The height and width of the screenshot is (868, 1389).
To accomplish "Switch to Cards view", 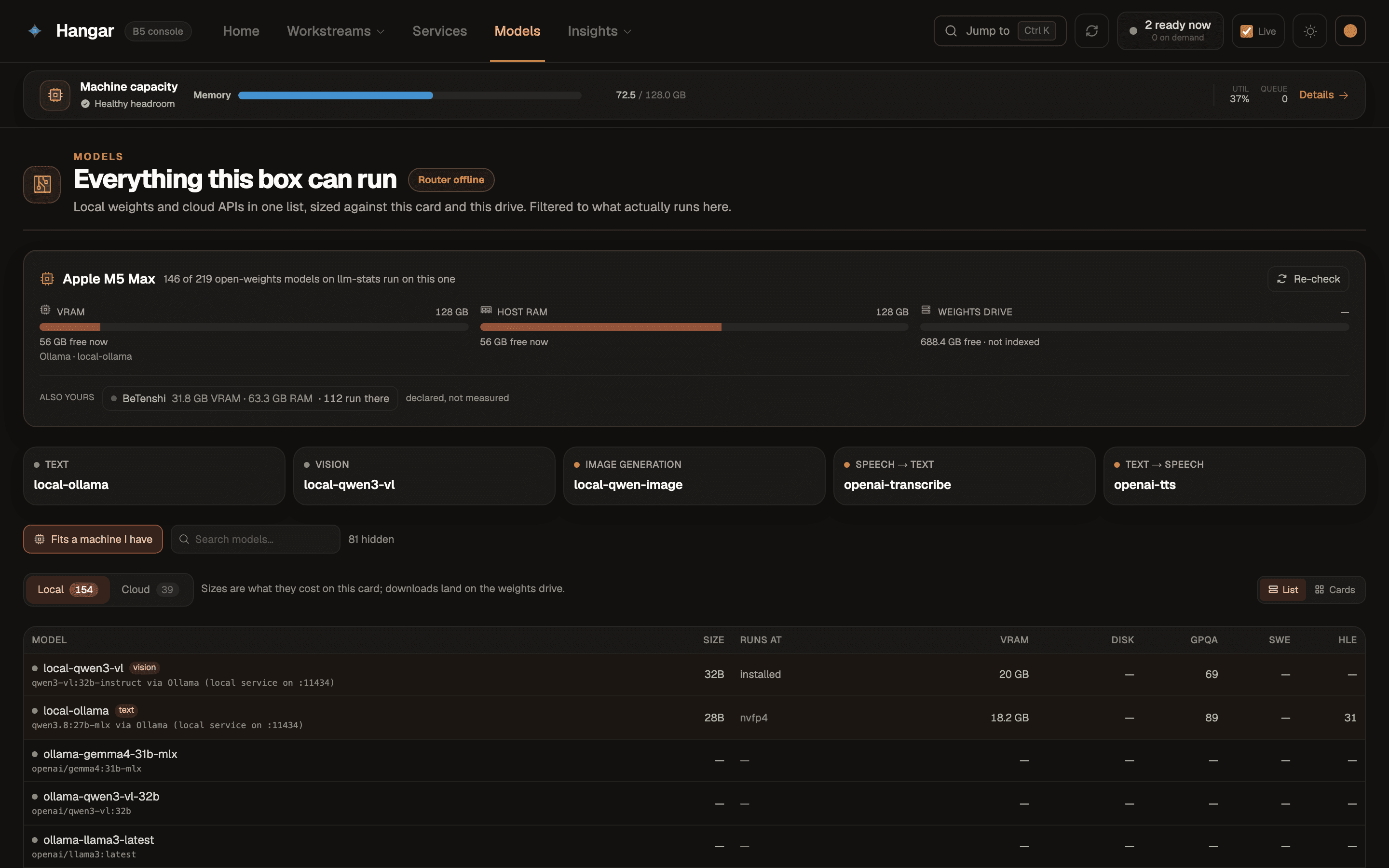I will click(x=1335, y=590).
